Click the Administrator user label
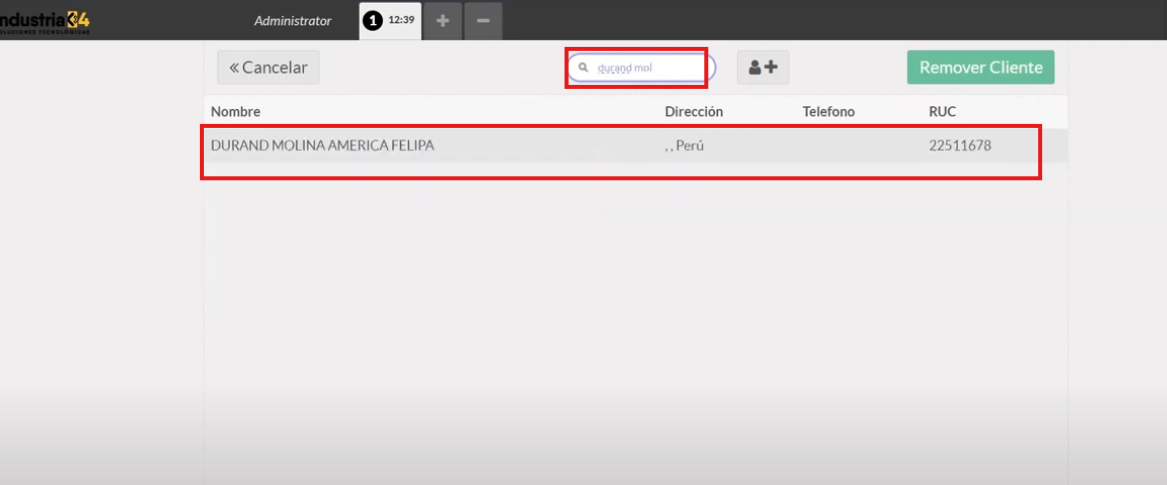Screen dimensions: 1167x485 [x=292, y=21]
